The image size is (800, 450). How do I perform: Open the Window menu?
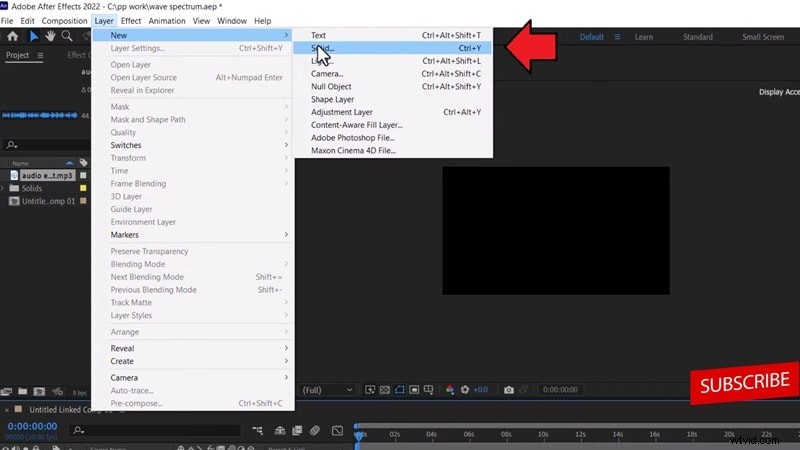232,21
